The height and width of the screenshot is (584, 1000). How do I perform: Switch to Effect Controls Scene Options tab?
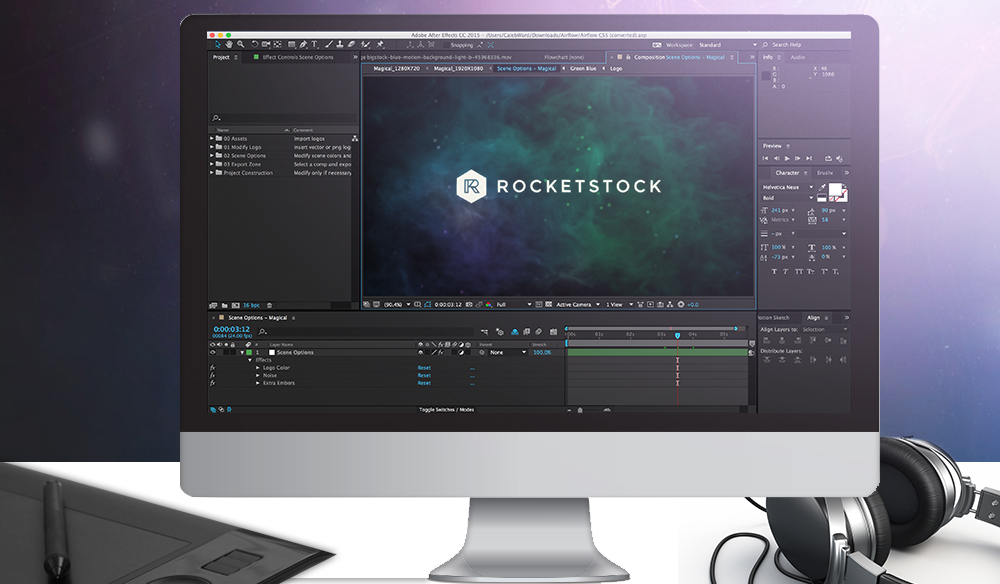point(298,57)
